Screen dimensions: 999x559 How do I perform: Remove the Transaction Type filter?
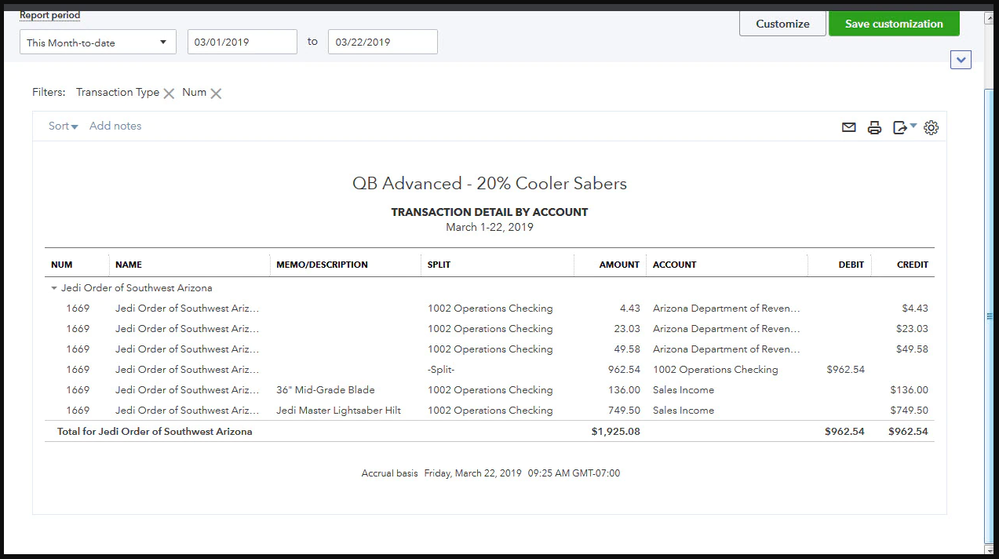(x=169, y=93)
